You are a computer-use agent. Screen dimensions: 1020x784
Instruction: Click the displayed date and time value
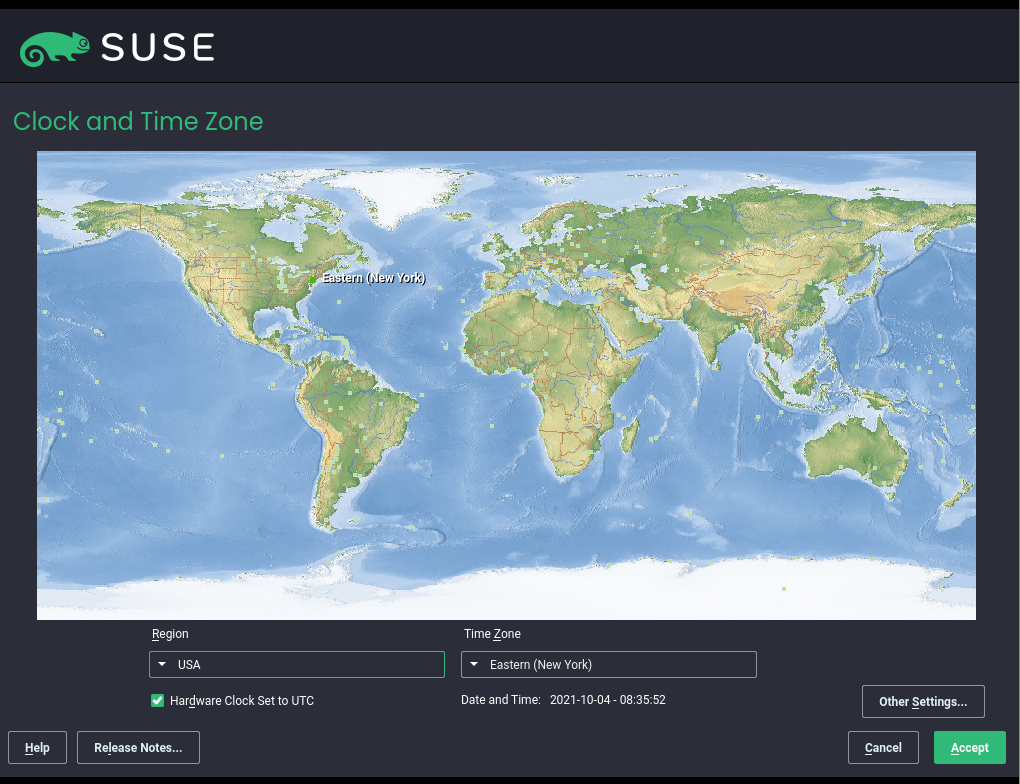[607, 700]
